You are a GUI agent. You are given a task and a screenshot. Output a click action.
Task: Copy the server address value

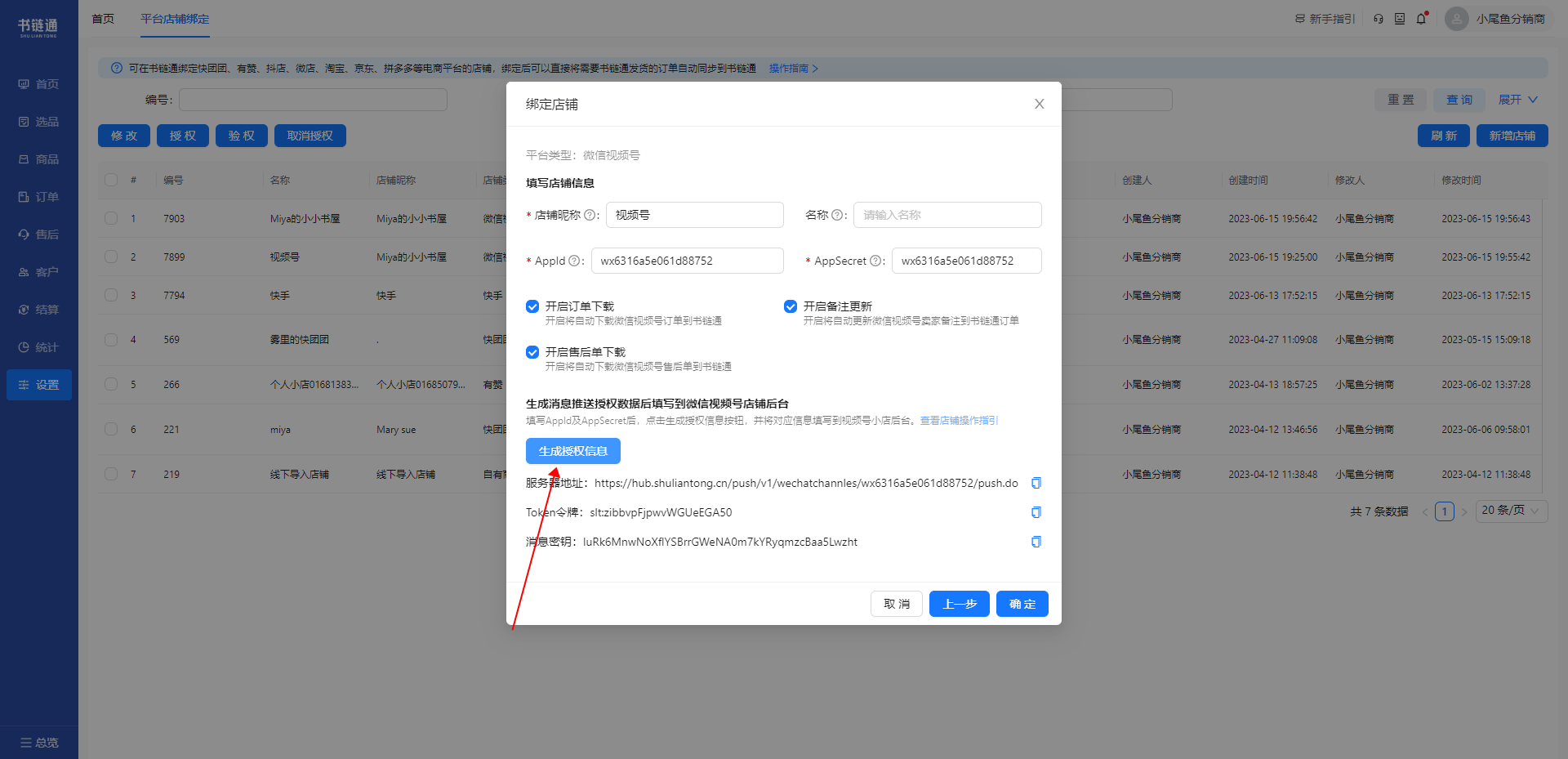(x=1036, y=483)
